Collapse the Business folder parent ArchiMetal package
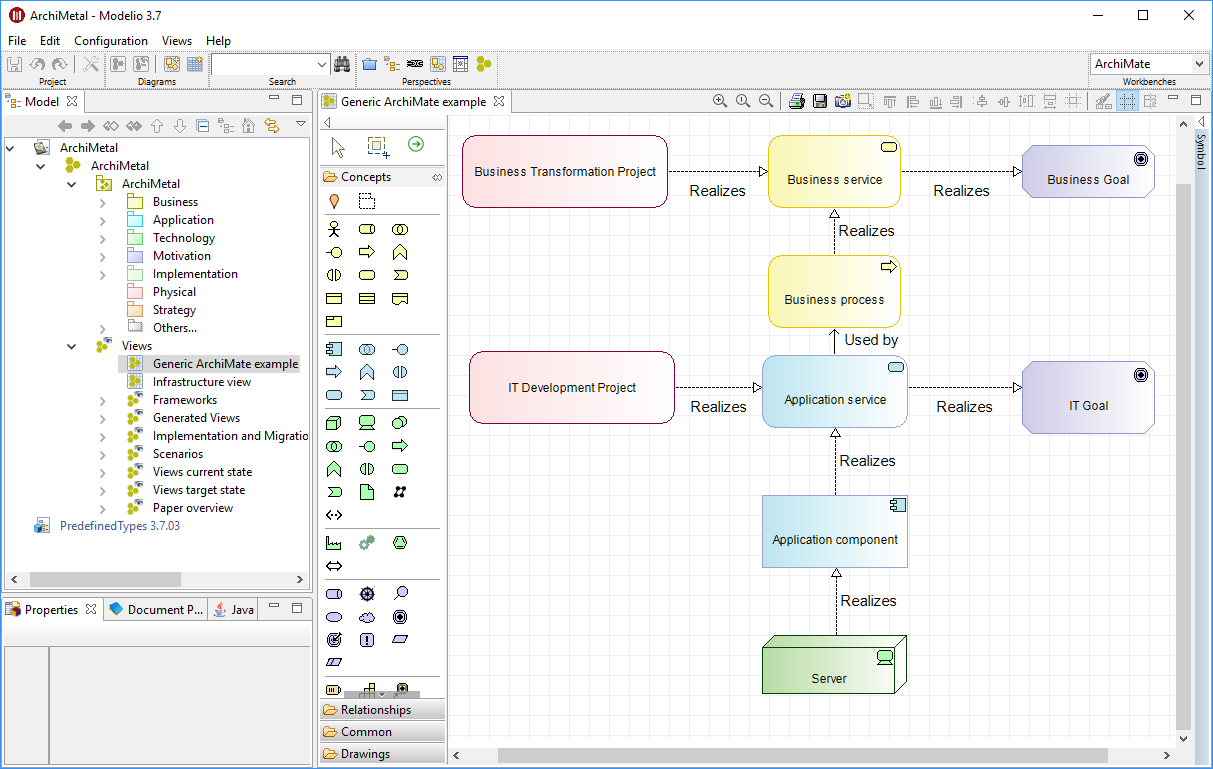The width and height of the screenshot is (1213, 769). pyautogui.click(x=72, y=184)
